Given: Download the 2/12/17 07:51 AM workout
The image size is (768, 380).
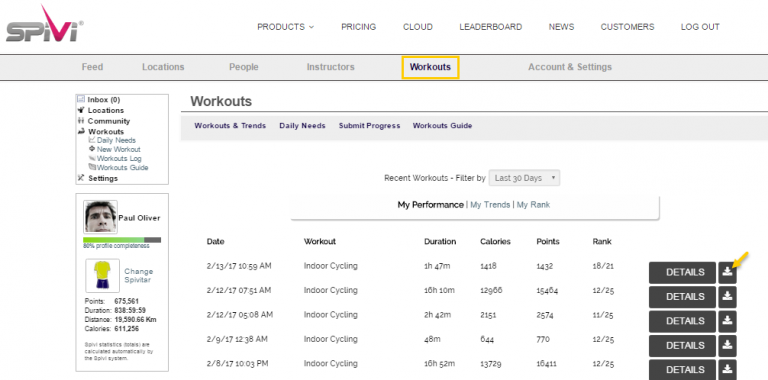Looking at the screenshot, I should coord(727,297).
